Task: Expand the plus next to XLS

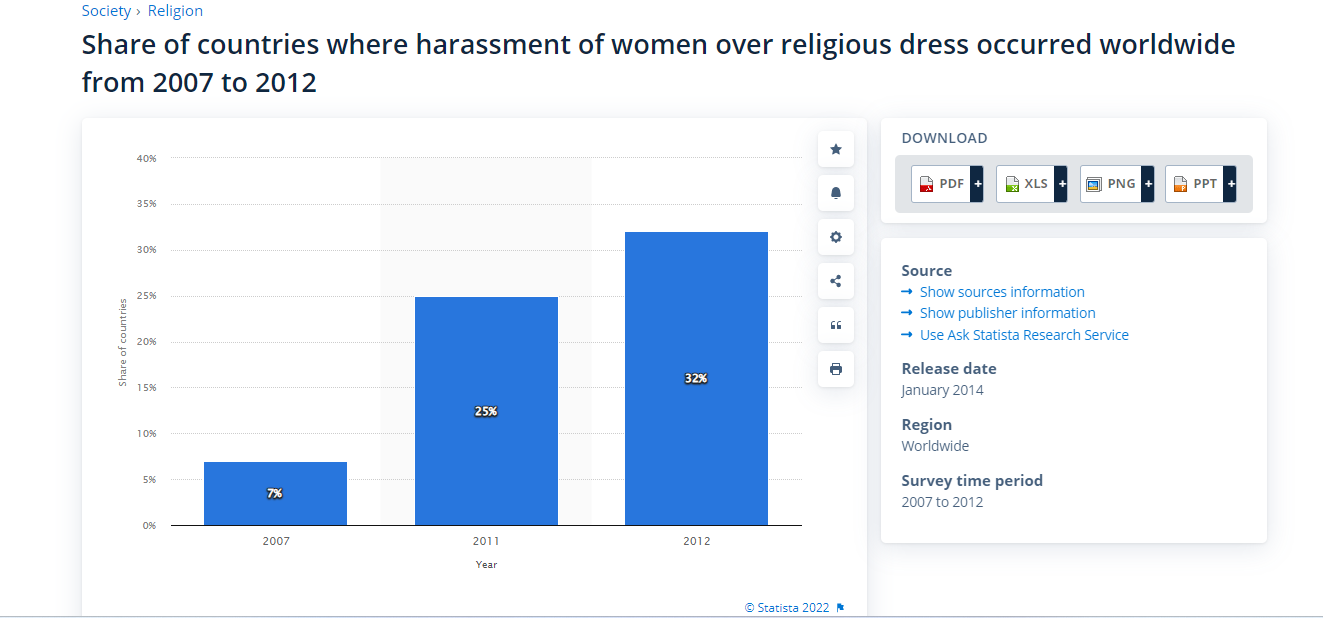Action: [1062, 184]
